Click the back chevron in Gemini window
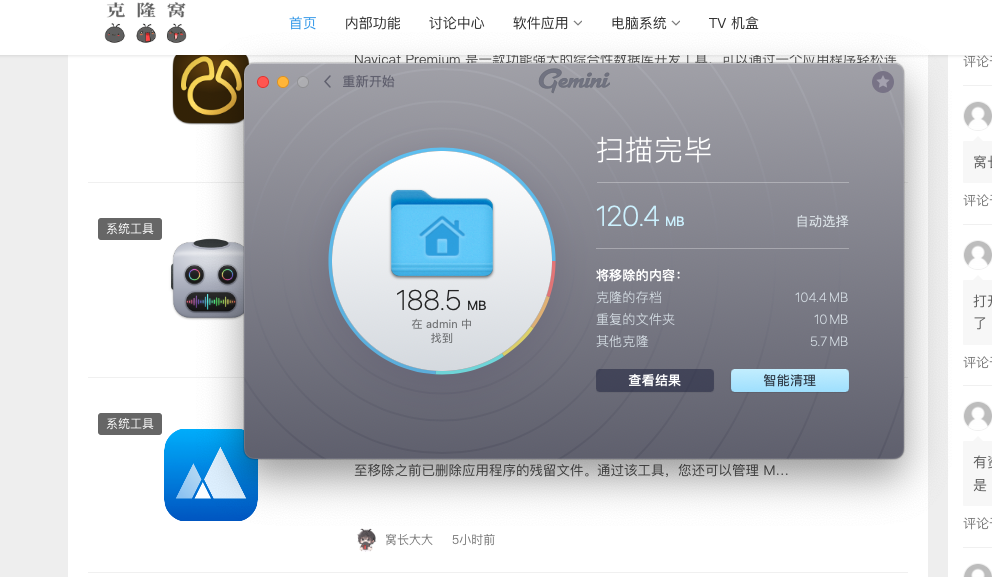Viewport: 992px width, 577px height. [327, 82]
